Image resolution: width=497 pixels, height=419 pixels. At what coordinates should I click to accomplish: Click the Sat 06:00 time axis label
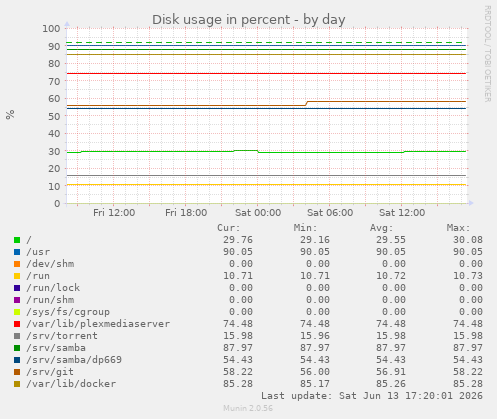[330, 213]
